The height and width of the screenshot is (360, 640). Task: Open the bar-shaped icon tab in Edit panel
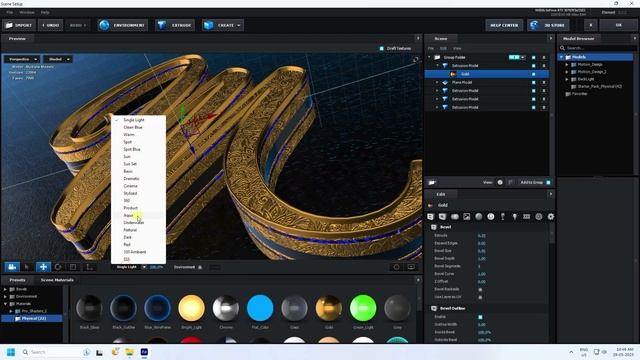coord(527,217)
